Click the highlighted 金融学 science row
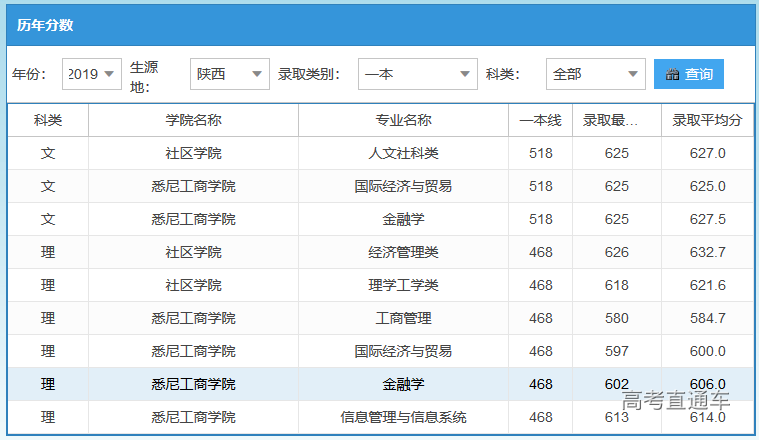Image resolution: width=759 pixels, height=440 pixels. coord(403,384)
